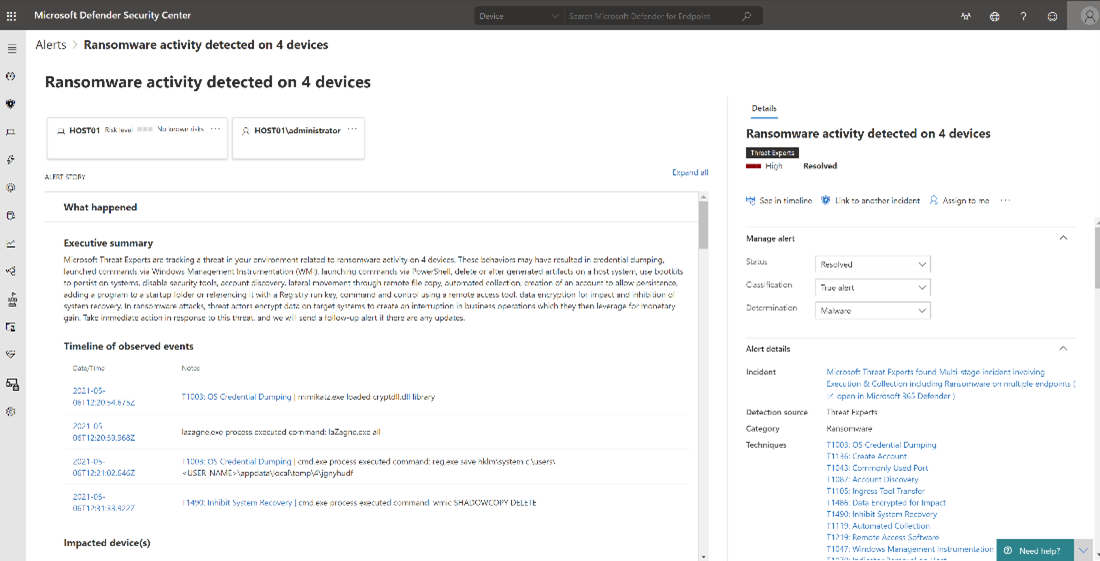
Task: Select the Details tab
Action: click(764, 109)
